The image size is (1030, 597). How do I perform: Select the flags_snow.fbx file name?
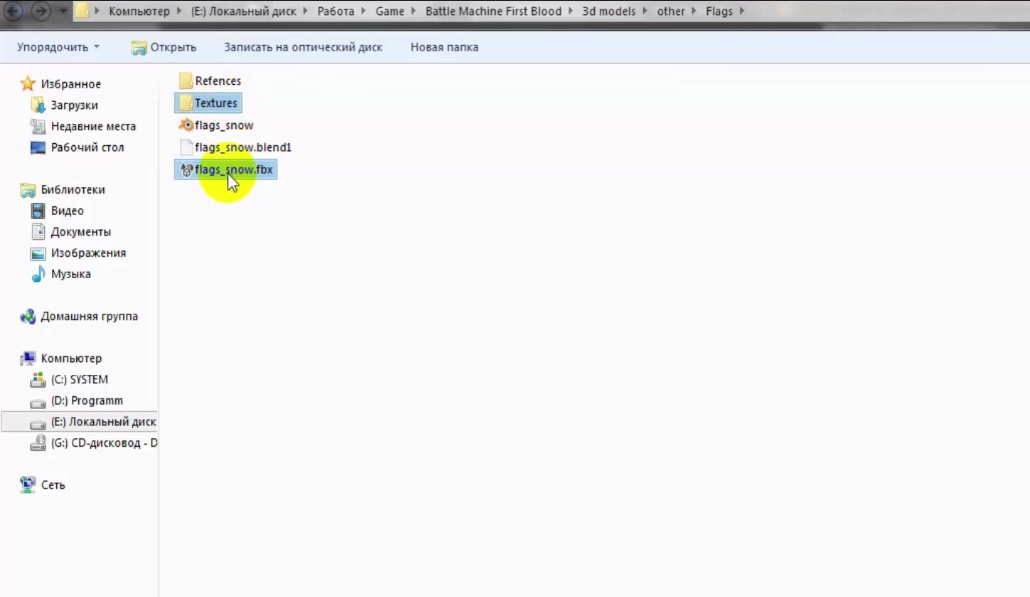coord(234,169)
